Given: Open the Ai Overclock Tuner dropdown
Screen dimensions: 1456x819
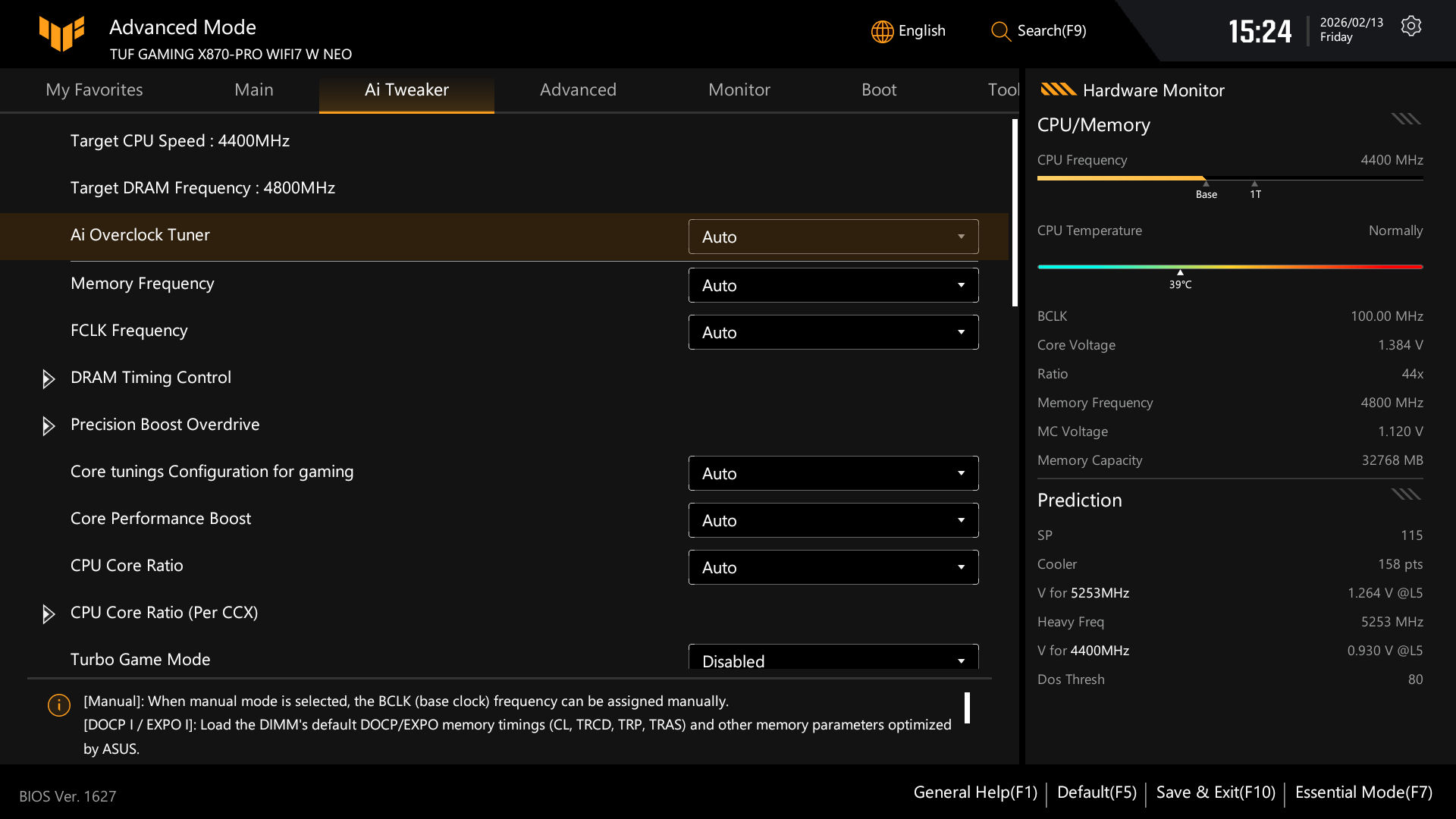Looking at the screenshot, I should point(833,237).
